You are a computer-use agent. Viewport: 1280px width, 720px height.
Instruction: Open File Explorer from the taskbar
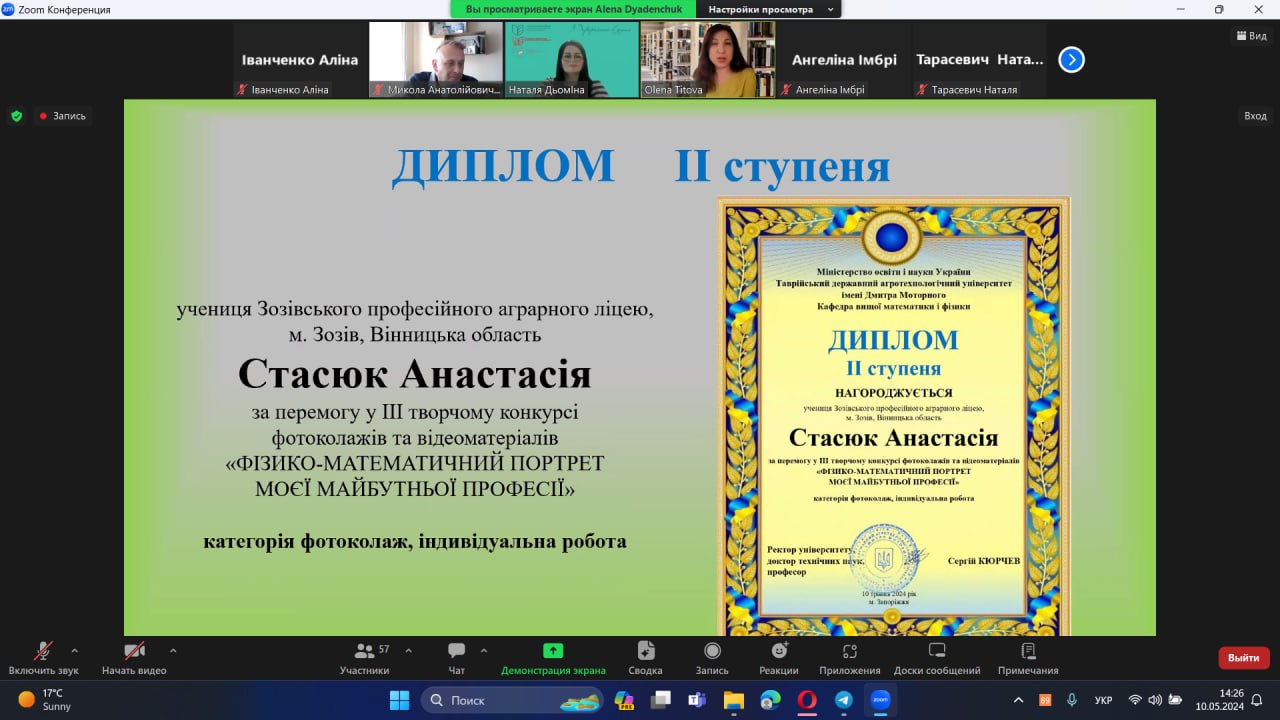[734, 700]
